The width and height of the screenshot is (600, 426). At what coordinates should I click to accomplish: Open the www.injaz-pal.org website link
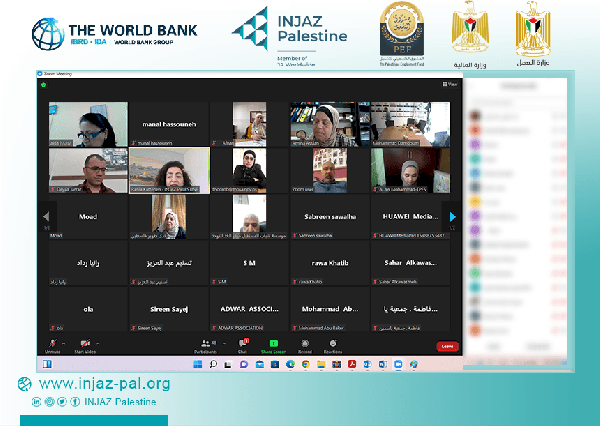point(104,384)
